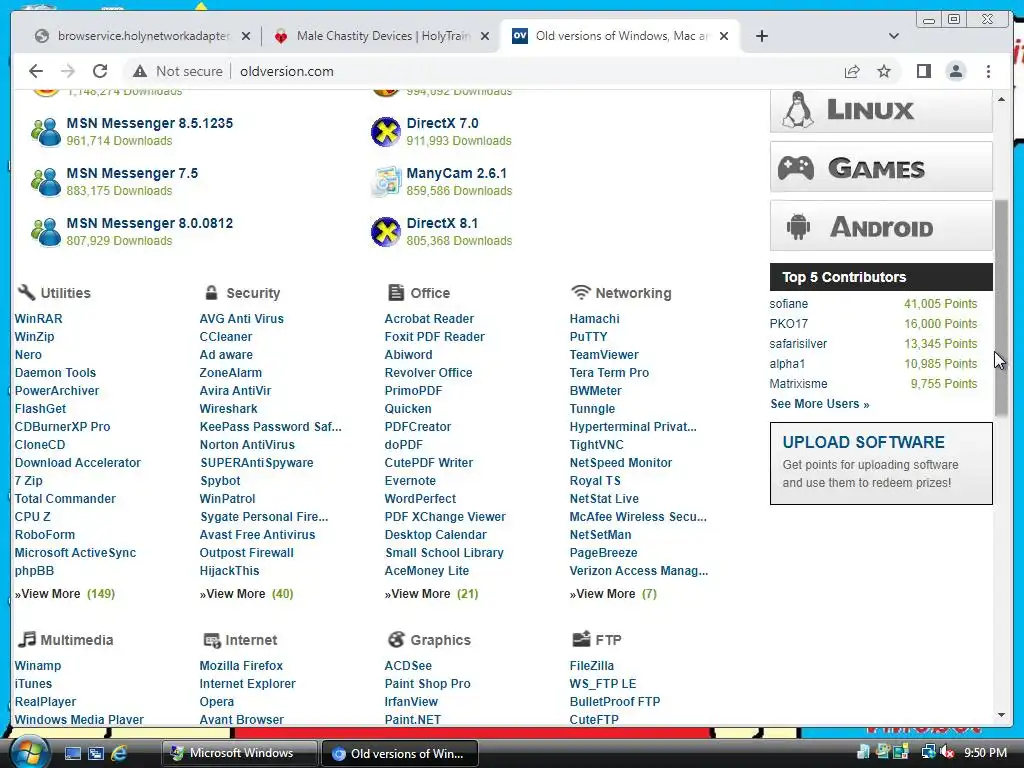
Task: Click the Utilities wrench icon
Action: (26, 293)
